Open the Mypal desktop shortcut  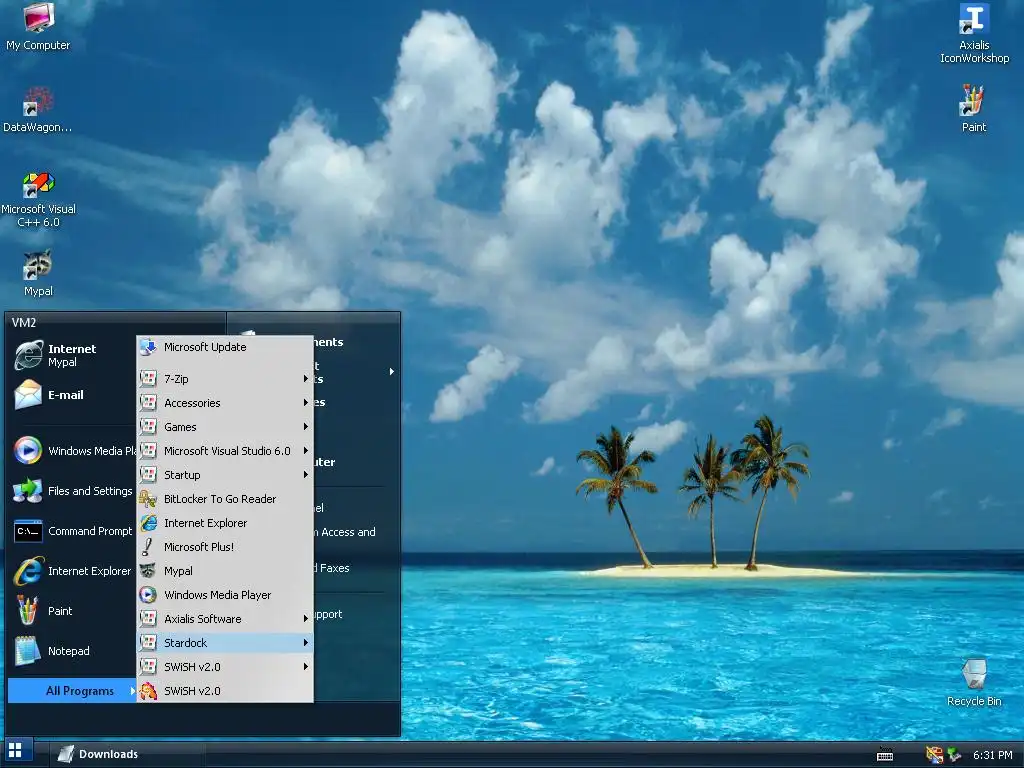pos(38,272)
